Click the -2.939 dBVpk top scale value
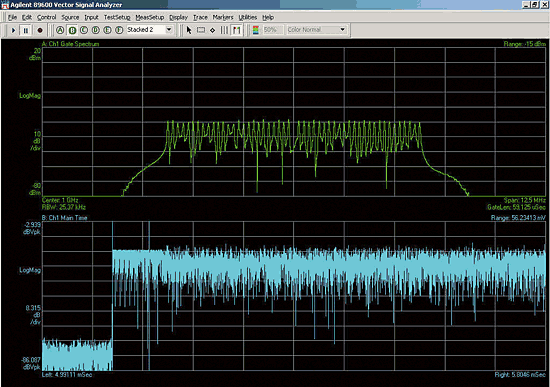Screen dimensions: 550x387 click(32, 228)
